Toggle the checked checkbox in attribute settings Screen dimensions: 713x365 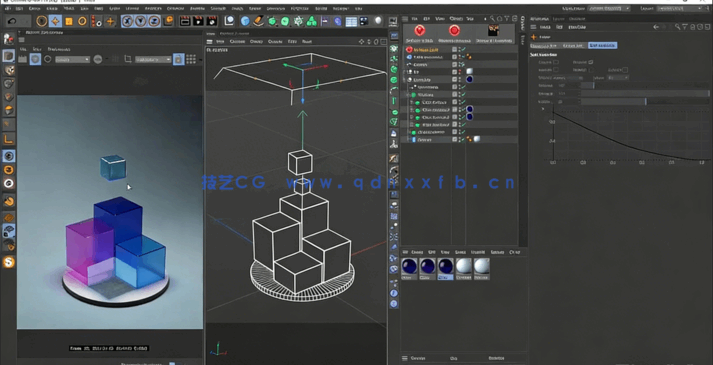click(591, 62)
